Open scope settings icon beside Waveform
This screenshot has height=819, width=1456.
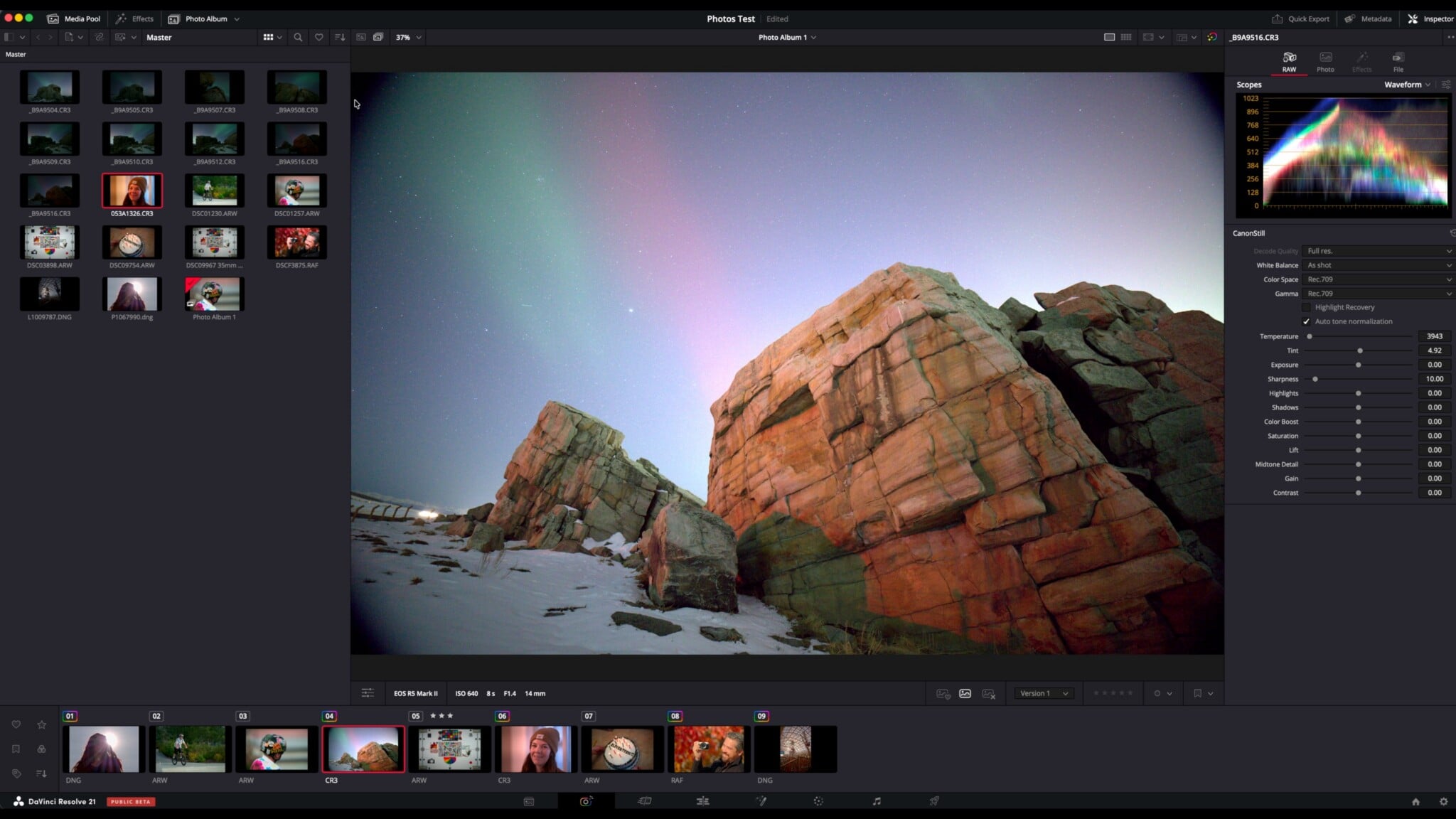1446,85
